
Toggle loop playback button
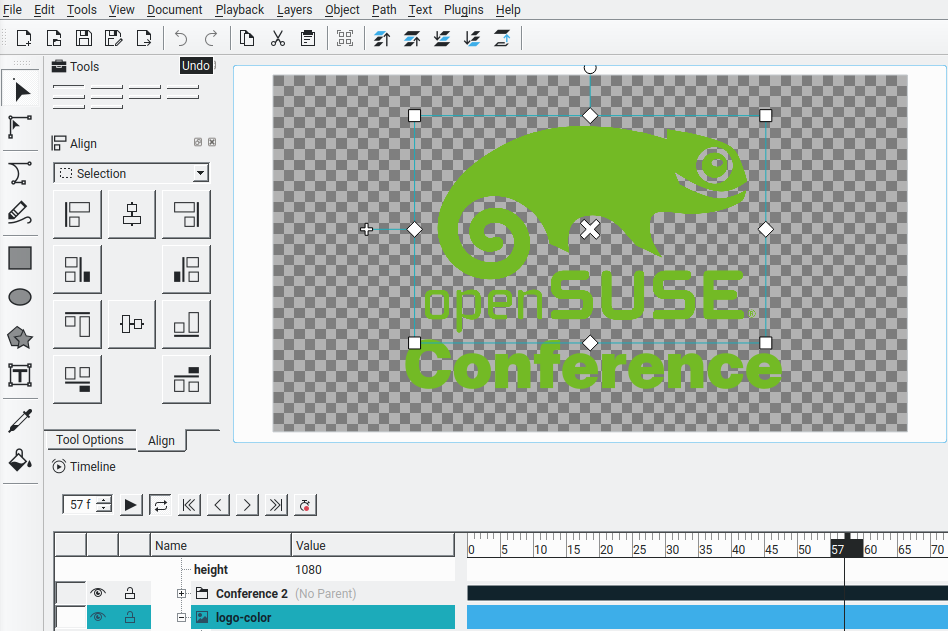[x=160, y=505]
